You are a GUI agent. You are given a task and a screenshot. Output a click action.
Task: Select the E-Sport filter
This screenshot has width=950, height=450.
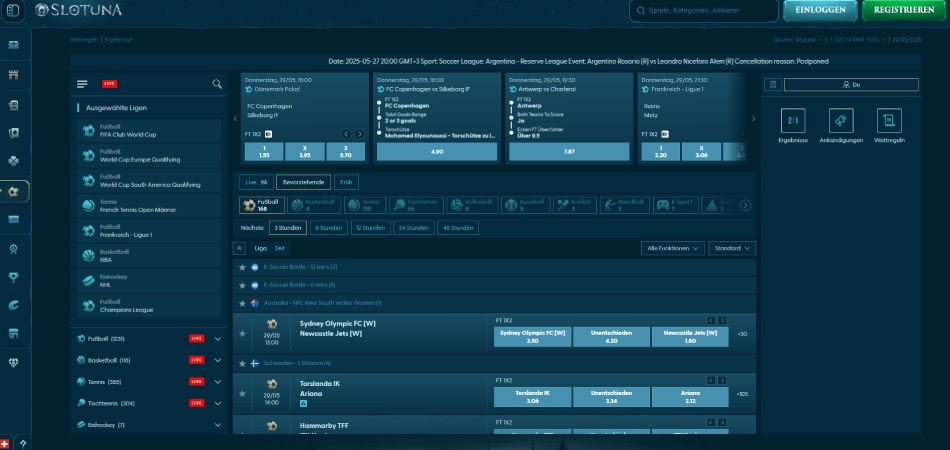pos(676,205)
